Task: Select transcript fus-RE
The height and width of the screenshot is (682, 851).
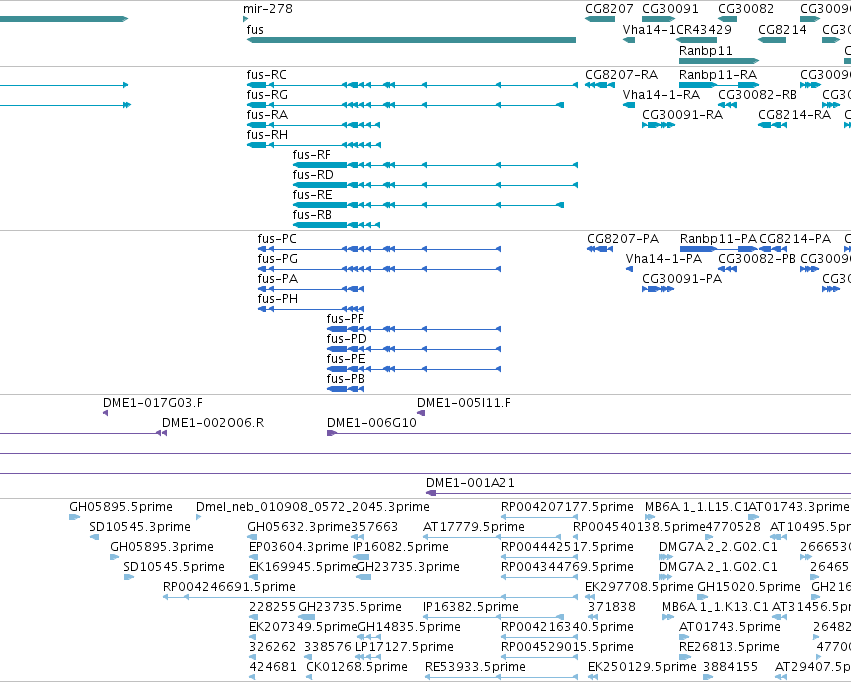Action: (428, 205)
